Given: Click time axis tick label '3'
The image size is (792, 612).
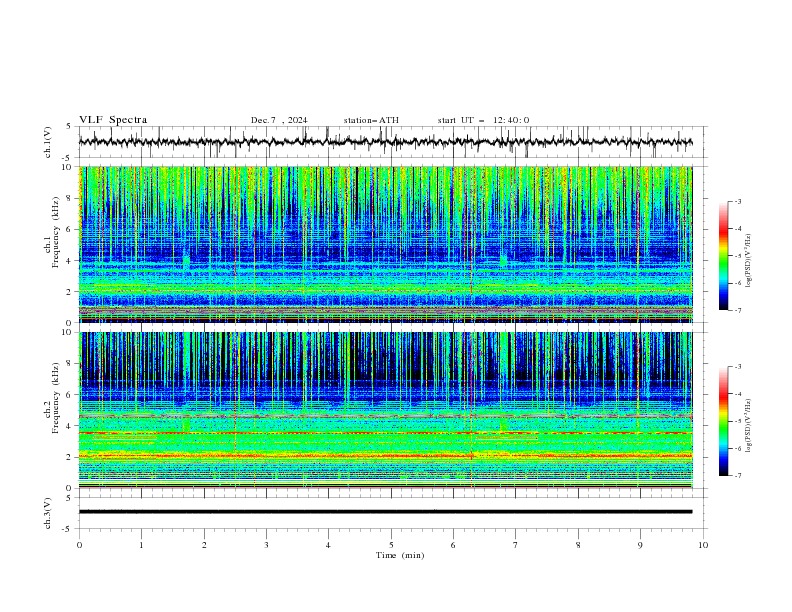Looking at the screenshot, I should (266, 545).
